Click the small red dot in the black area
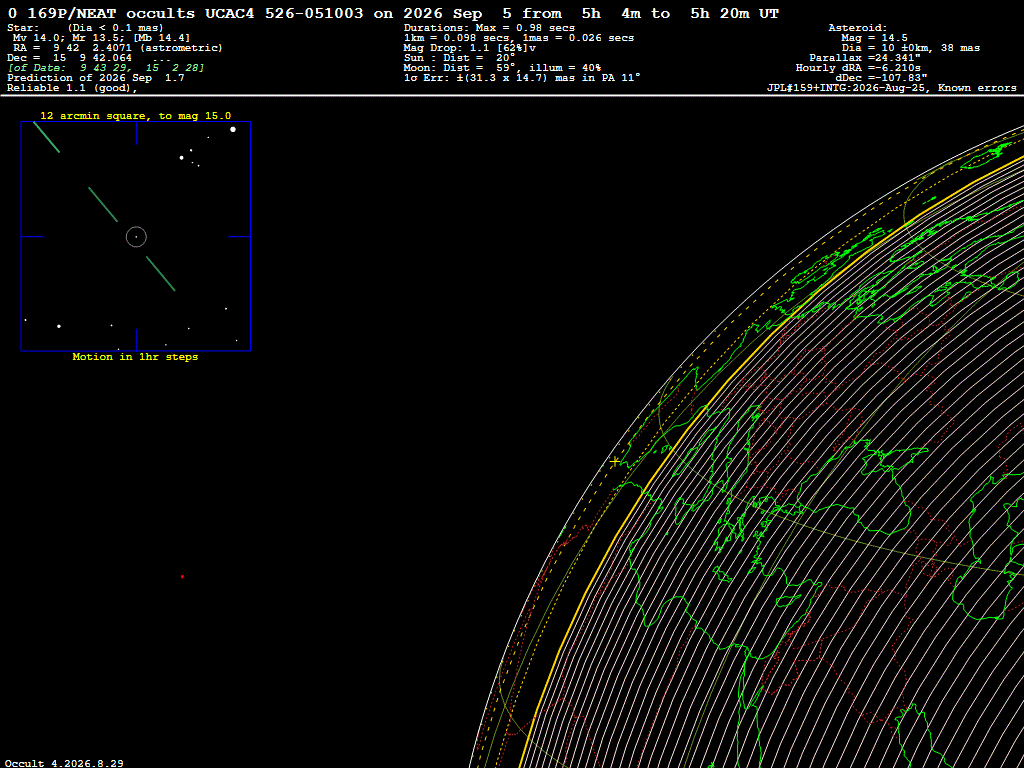This screenshot has height=768, width=1024. click(x=182, y=577)
